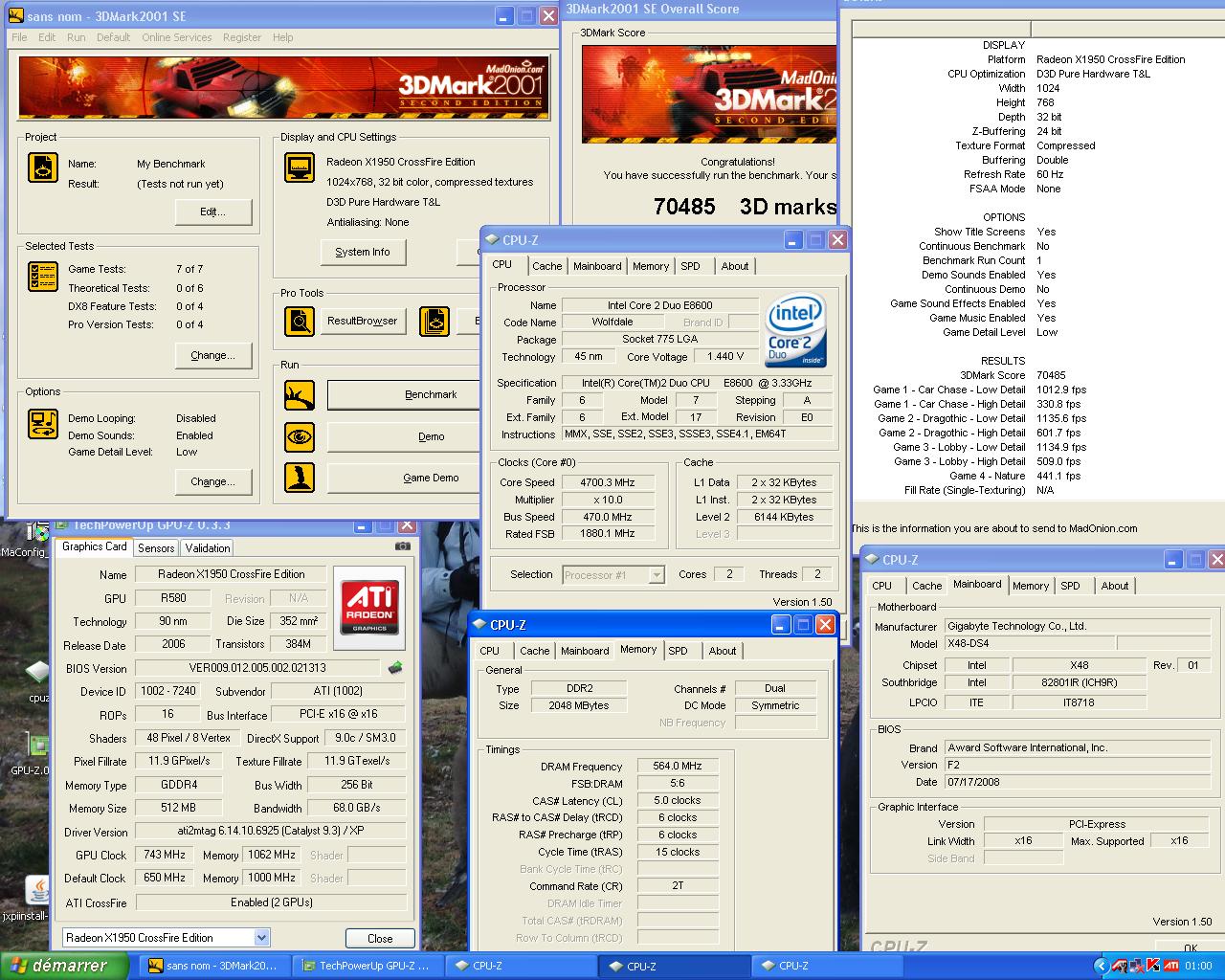This screenshot has height=980, width=1225.
Task: Click the Game Demo button
Action: click(x=404, y=478)
